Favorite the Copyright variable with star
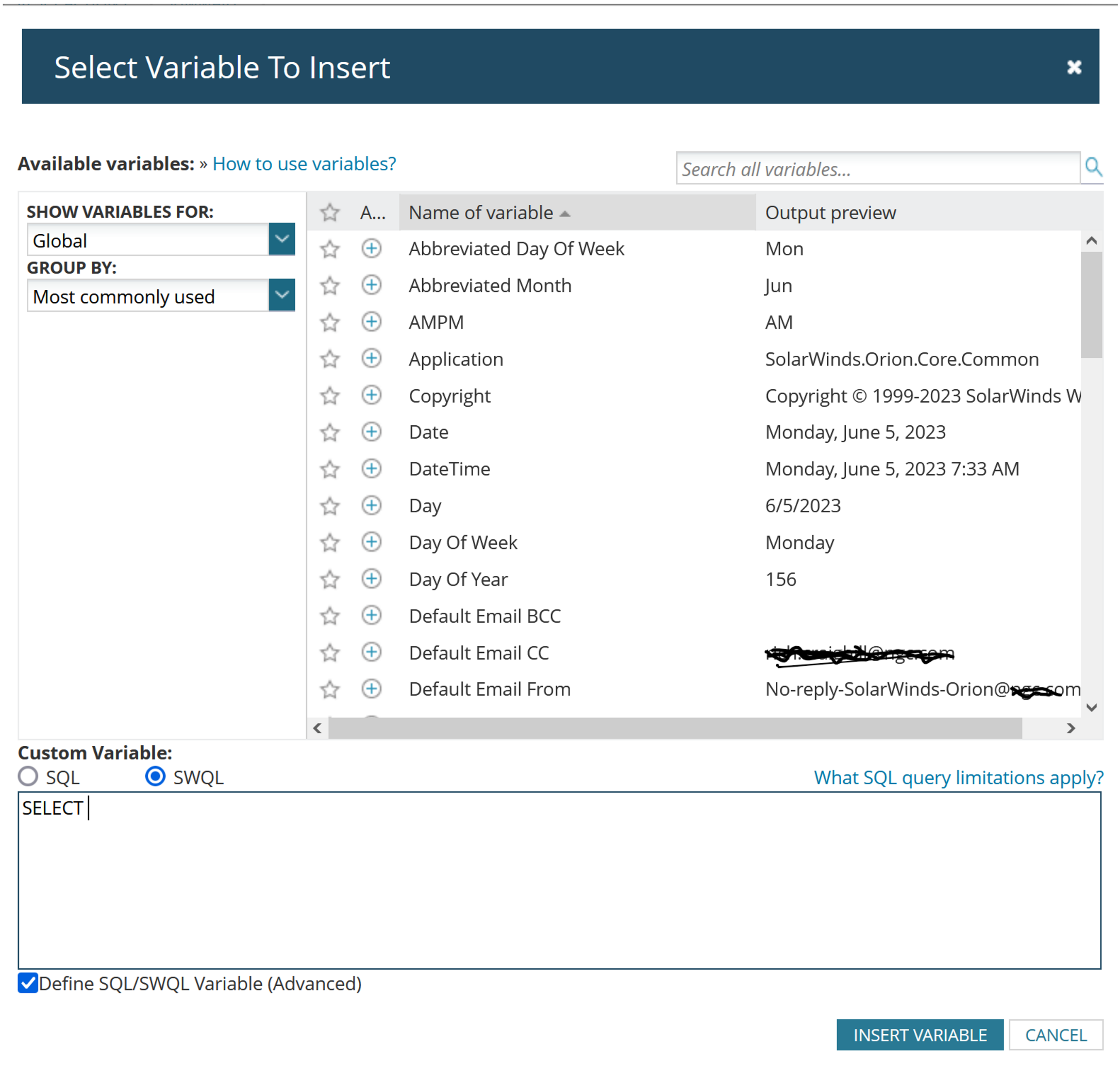 pos(330,395)
